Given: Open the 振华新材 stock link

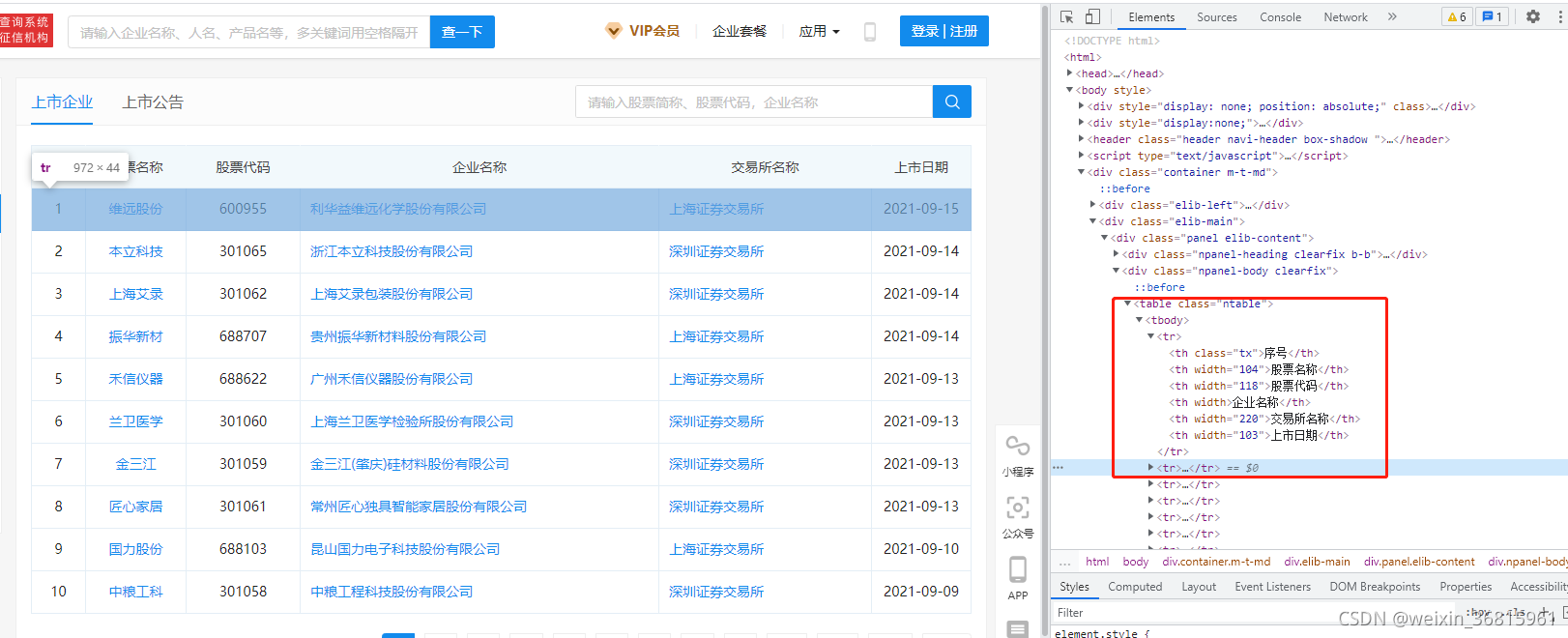Looking at the screenshot, I should point(136,336).
